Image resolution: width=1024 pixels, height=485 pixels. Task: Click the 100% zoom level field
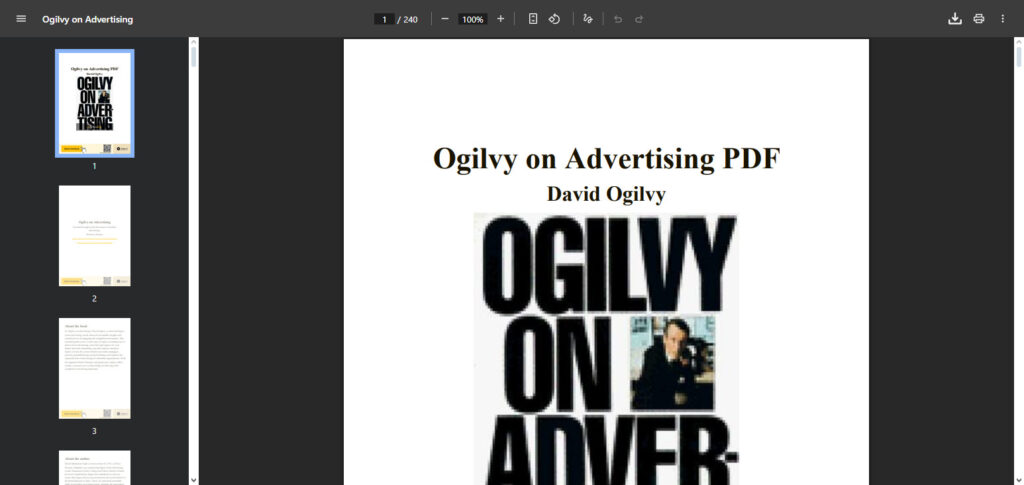[x=472, y=20]
